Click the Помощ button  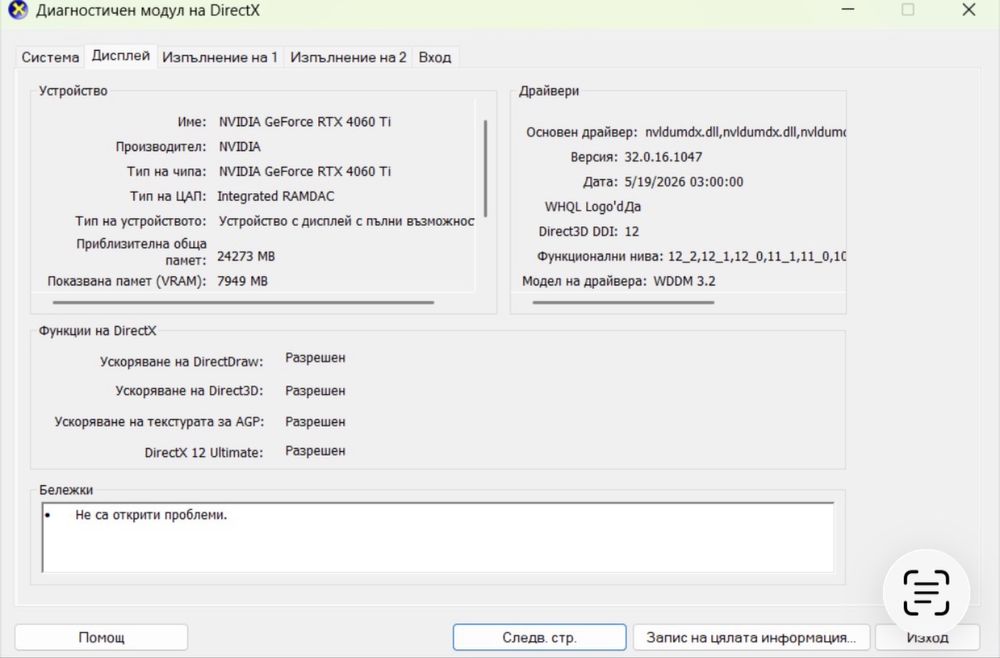point(101,637)
